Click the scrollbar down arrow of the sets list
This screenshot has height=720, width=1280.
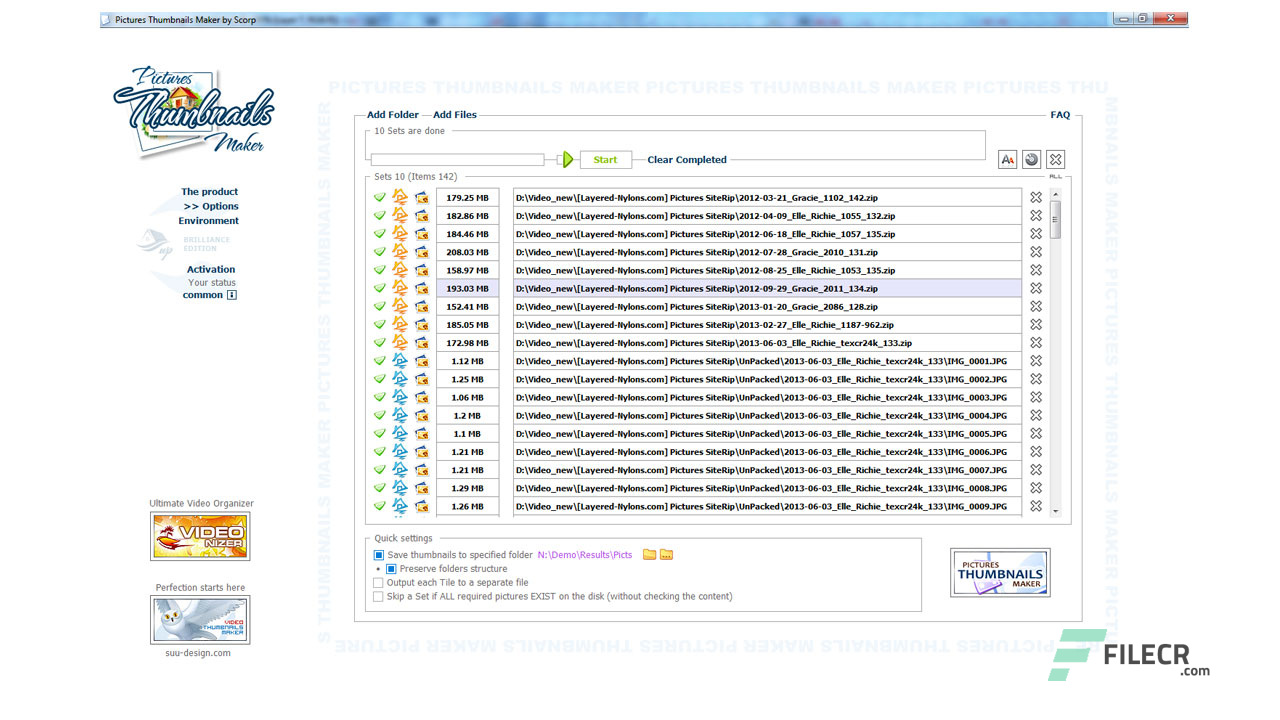click(1054, 510)
